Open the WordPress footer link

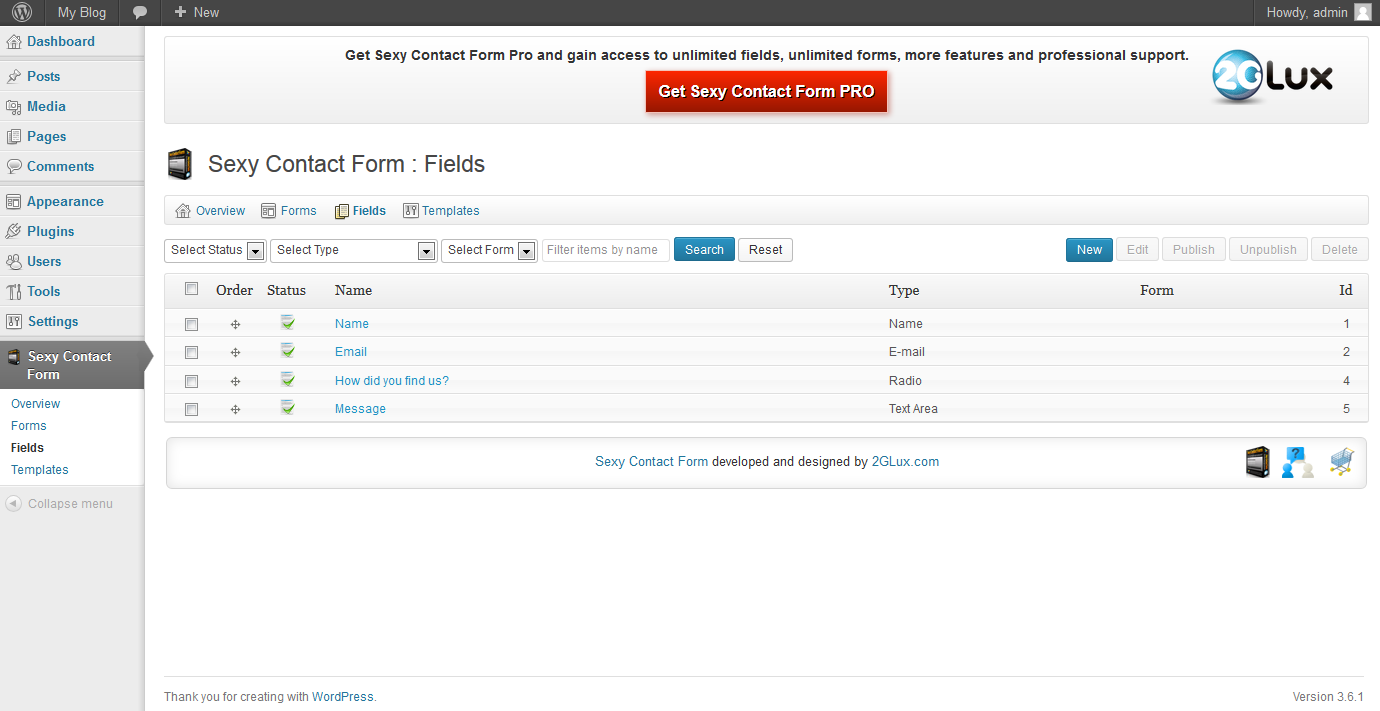pyautogui.click(x=342, y=697)
